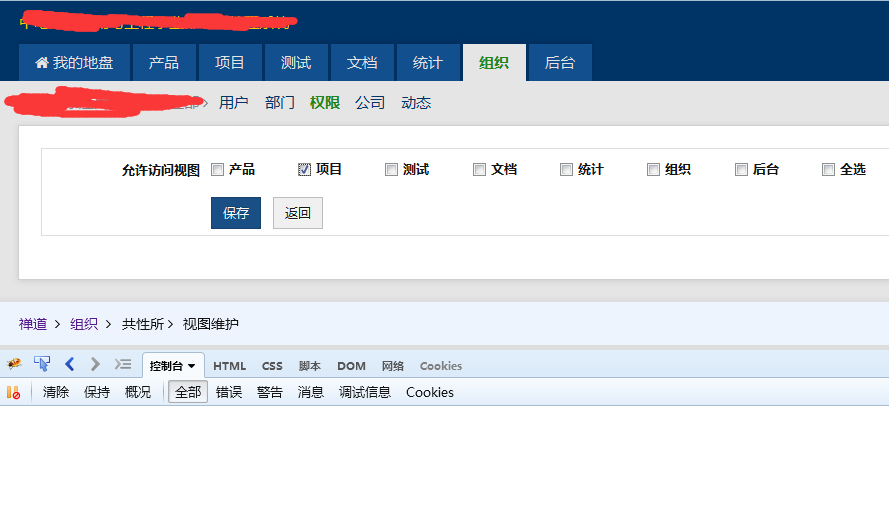Open the 用户 submenu link
The height and width of the screenshot is (520, 889).
click(x=234, y=103)
